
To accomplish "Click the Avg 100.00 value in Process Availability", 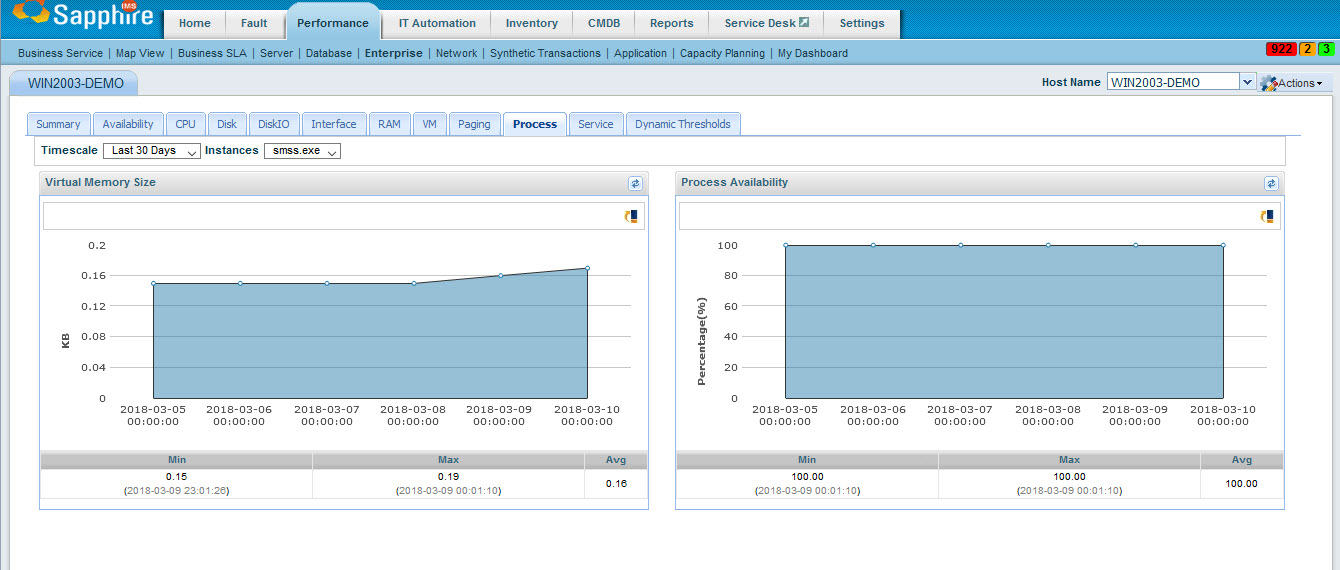I will click(1242, 484).
